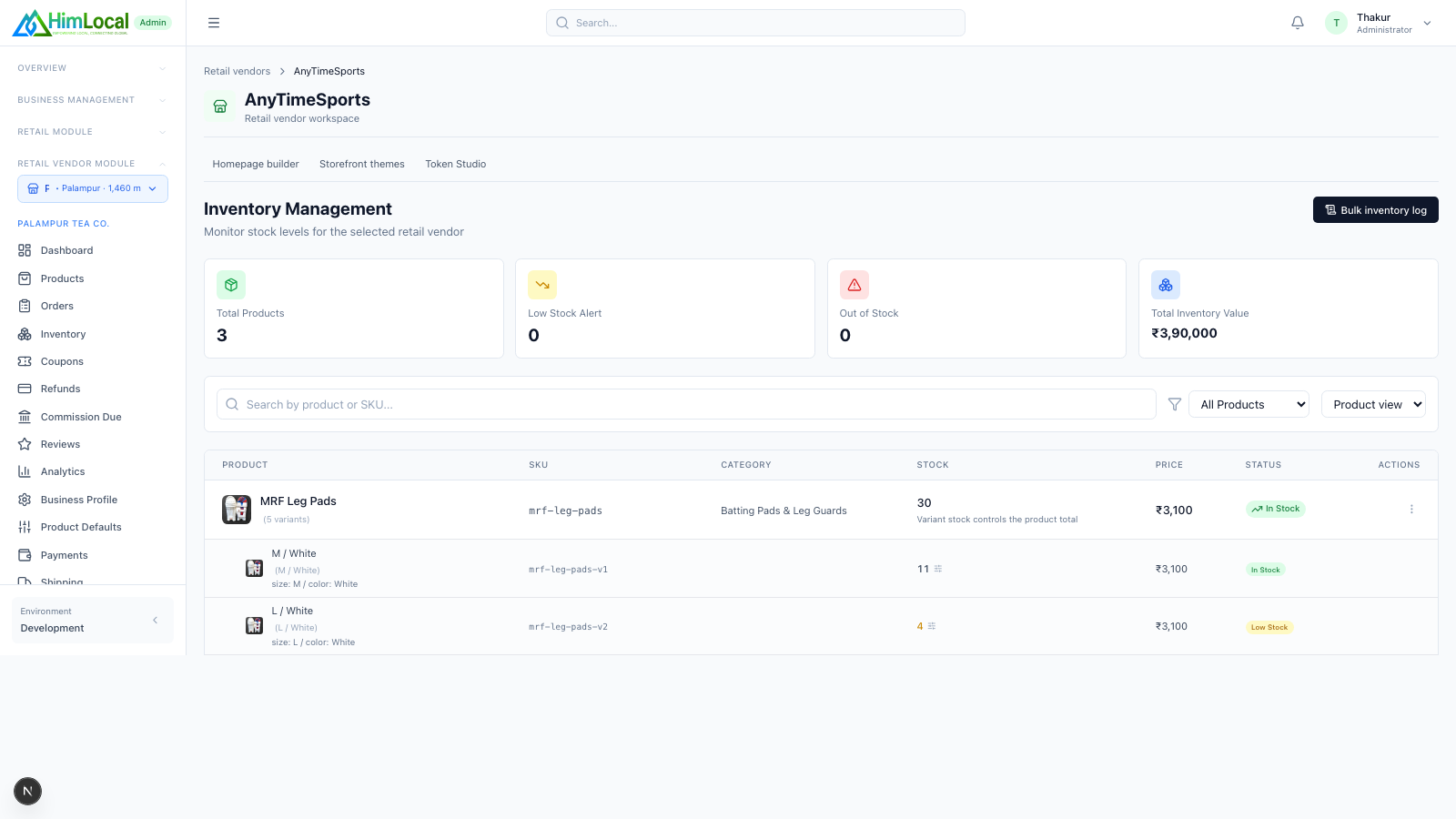Expand the BUSINESS MANAGEMENT section

pyautogui.click(x=93, y=100)
